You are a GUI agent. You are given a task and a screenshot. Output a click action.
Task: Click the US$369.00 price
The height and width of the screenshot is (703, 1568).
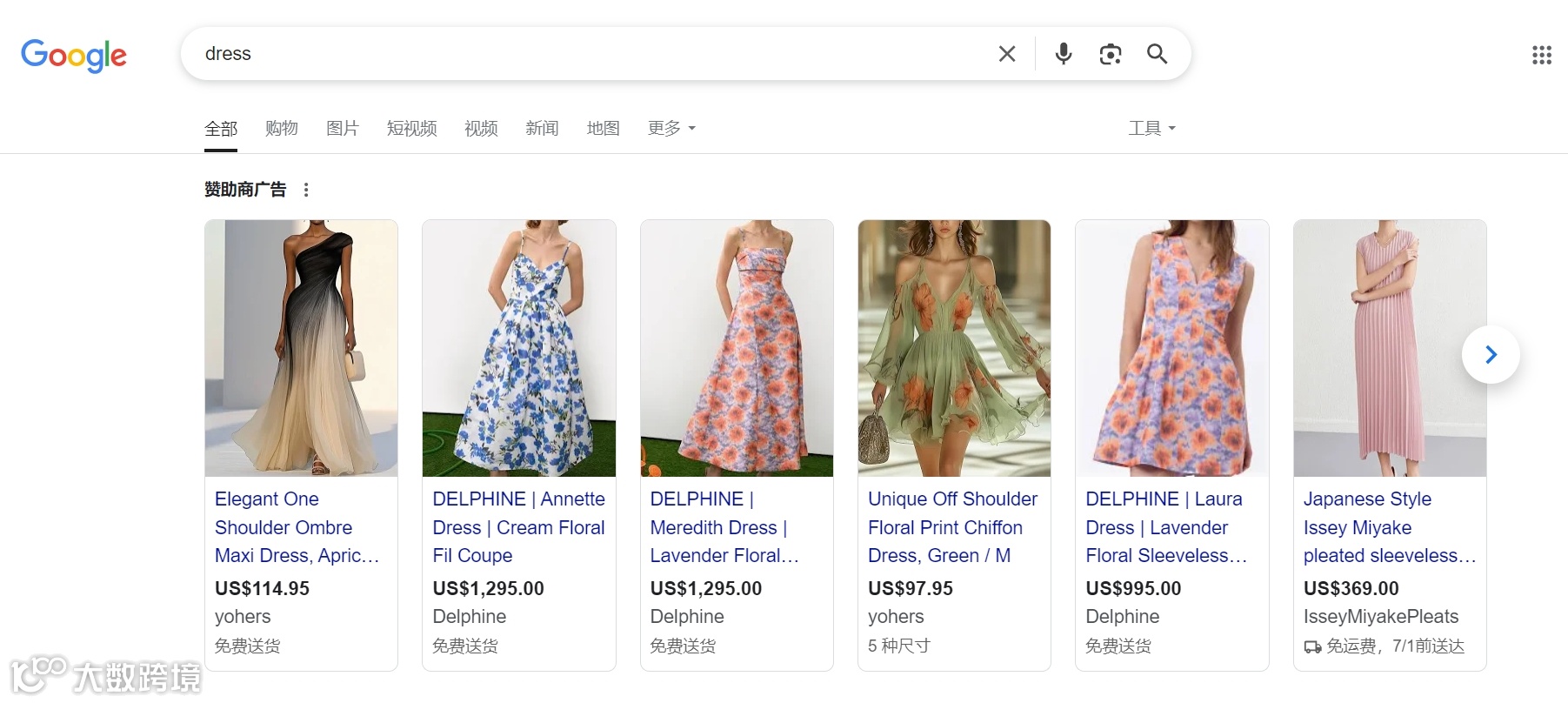coord(1351,589)
